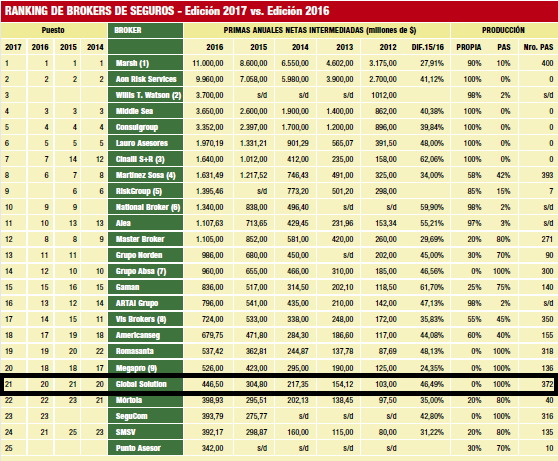Click the PRODUCCIÓN header

[503, 30]
